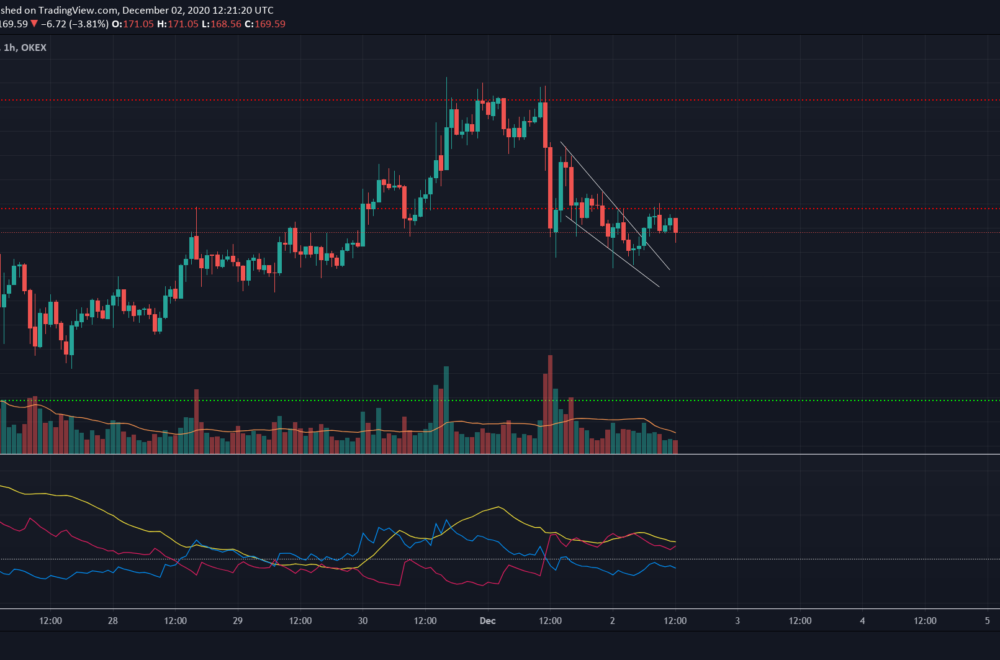This screenshot has height=660, width=1000.
Task: Select the high price H:171.05
Action: point(178,24)
